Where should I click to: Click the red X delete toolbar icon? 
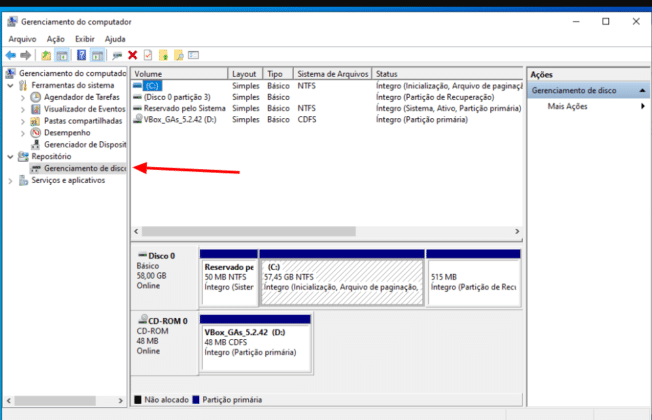click(x=132, y=55)
